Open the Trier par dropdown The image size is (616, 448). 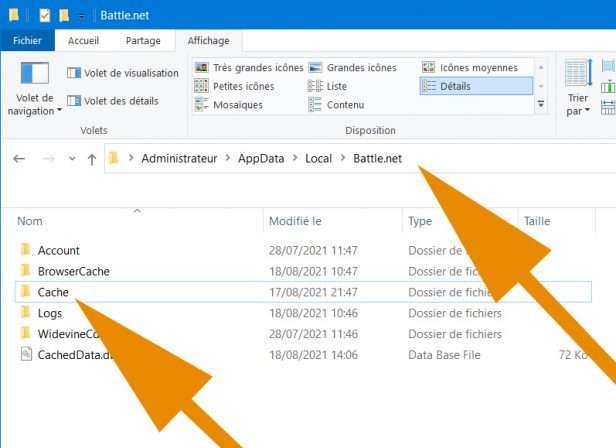click(x=578, y=105)
